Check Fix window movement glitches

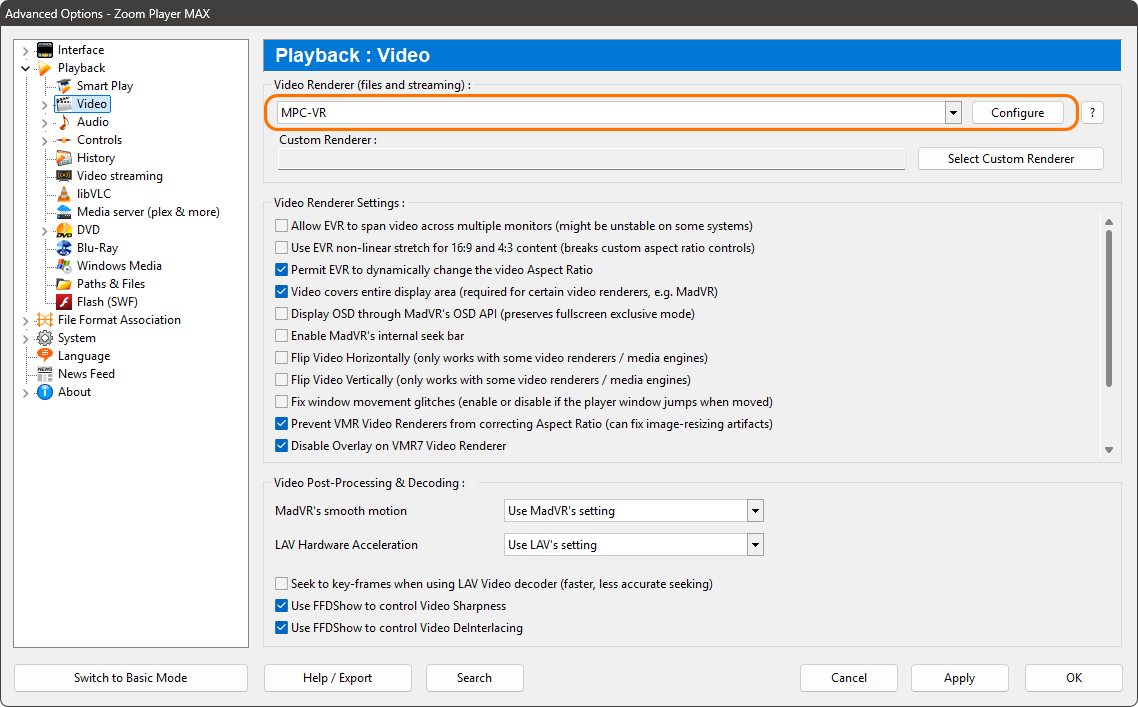[282, 401]
